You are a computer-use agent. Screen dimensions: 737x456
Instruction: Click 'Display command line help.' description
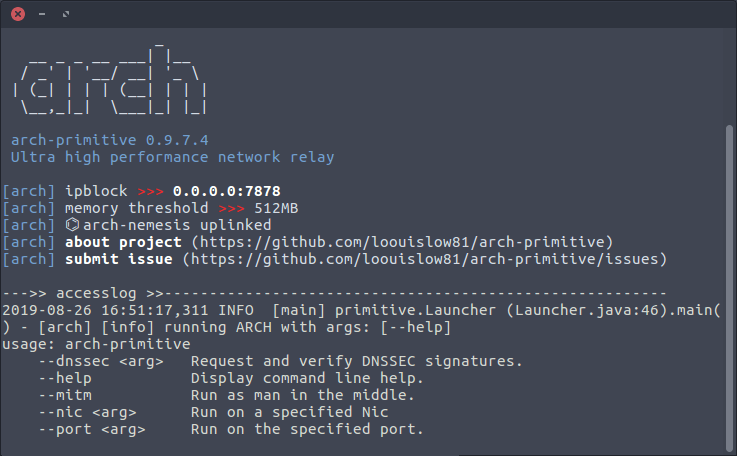[x=307, y=378]
